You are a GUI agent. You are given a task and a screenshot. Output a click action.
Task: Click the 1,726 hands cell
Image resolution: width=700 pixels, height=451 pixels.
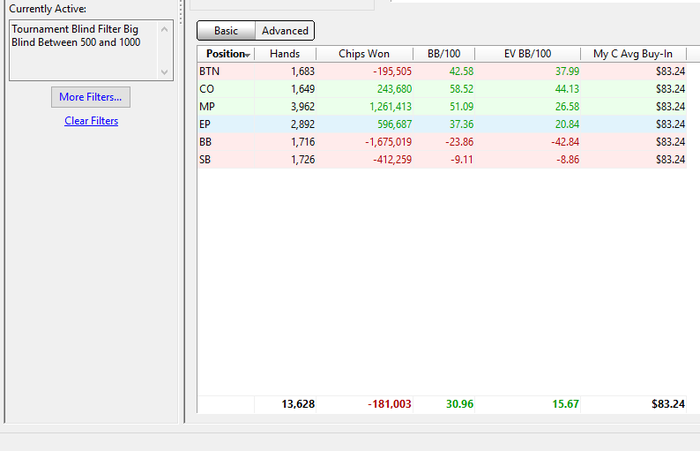click(303, 159)
